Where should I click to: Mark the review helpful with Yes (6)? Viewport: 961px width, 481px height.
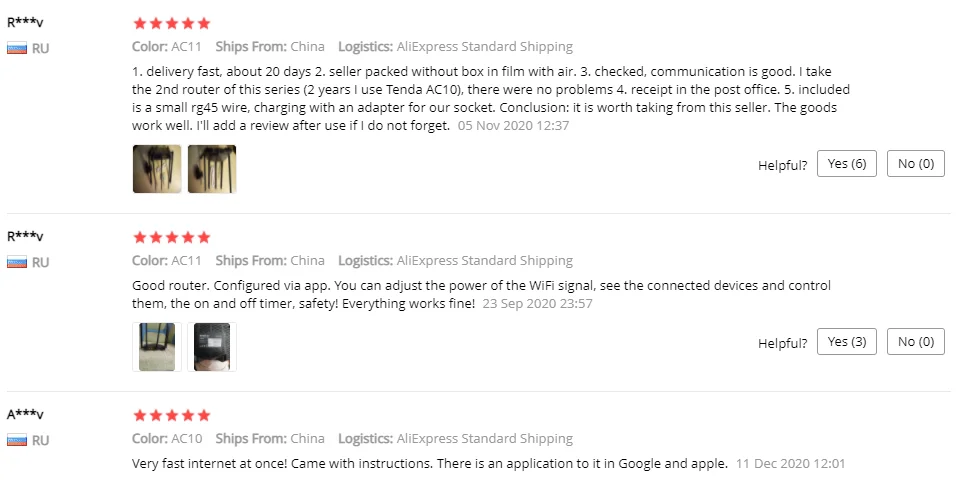click(846, 164)
